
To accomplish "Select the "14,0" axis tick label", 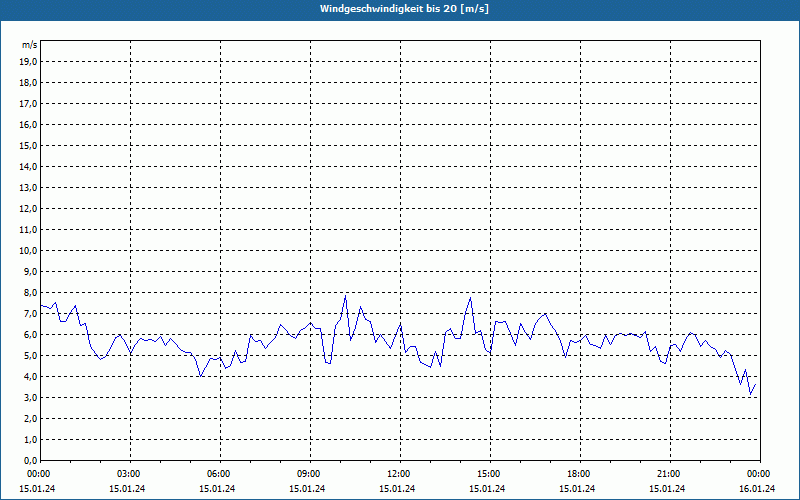I will [28, 166].
